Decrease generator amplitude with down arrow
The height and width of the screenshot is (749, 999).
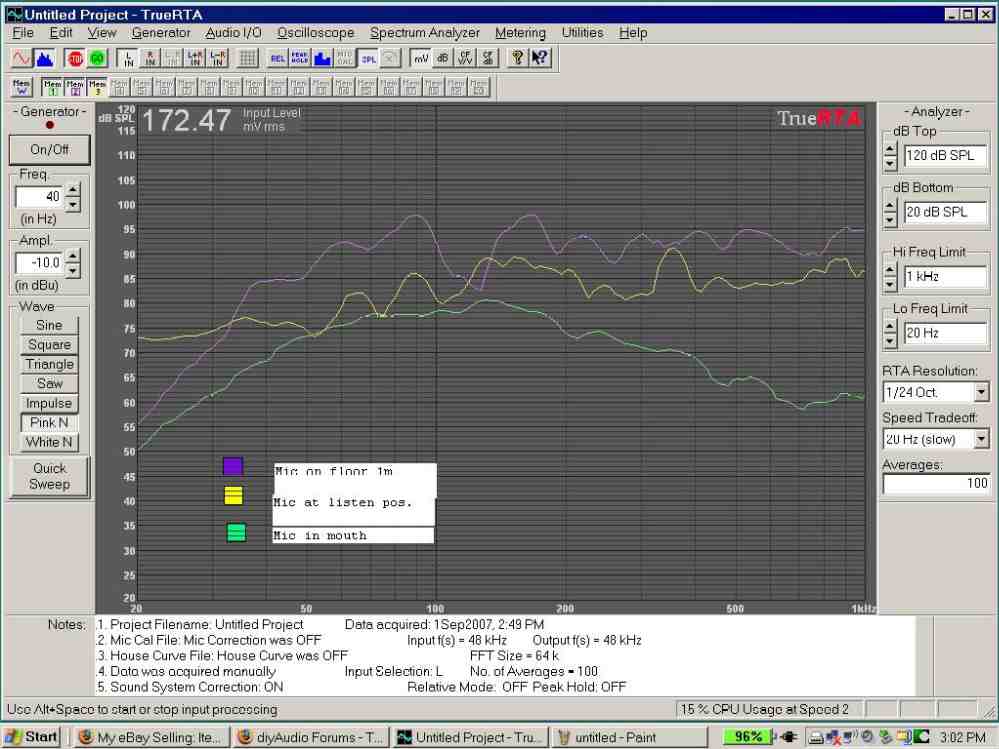(73, 270)
